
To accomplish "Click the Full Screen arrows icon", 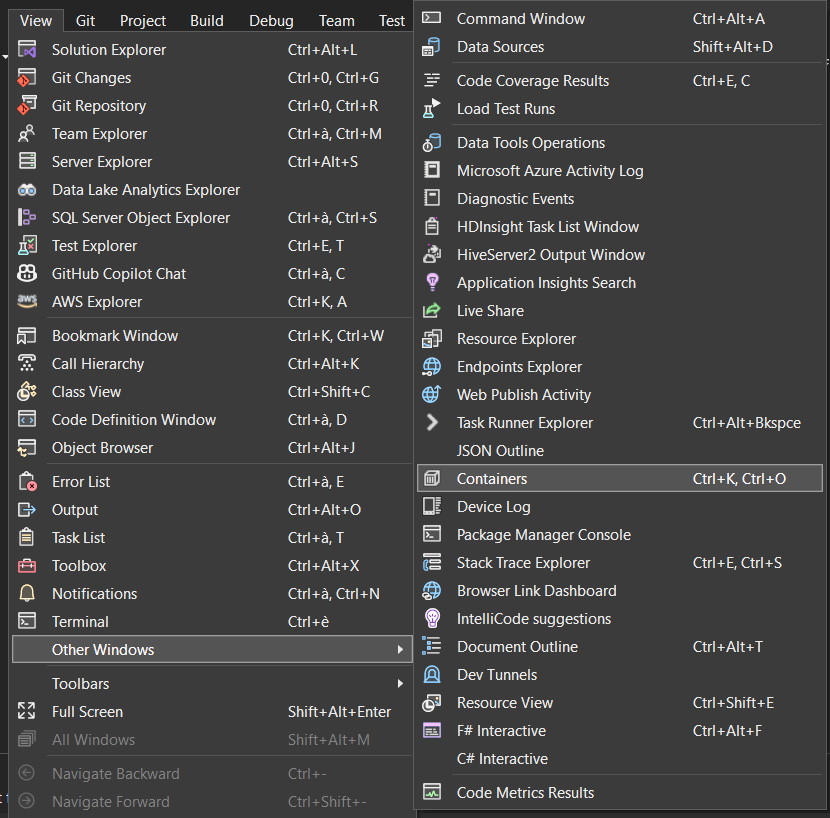I will point(27,711).
